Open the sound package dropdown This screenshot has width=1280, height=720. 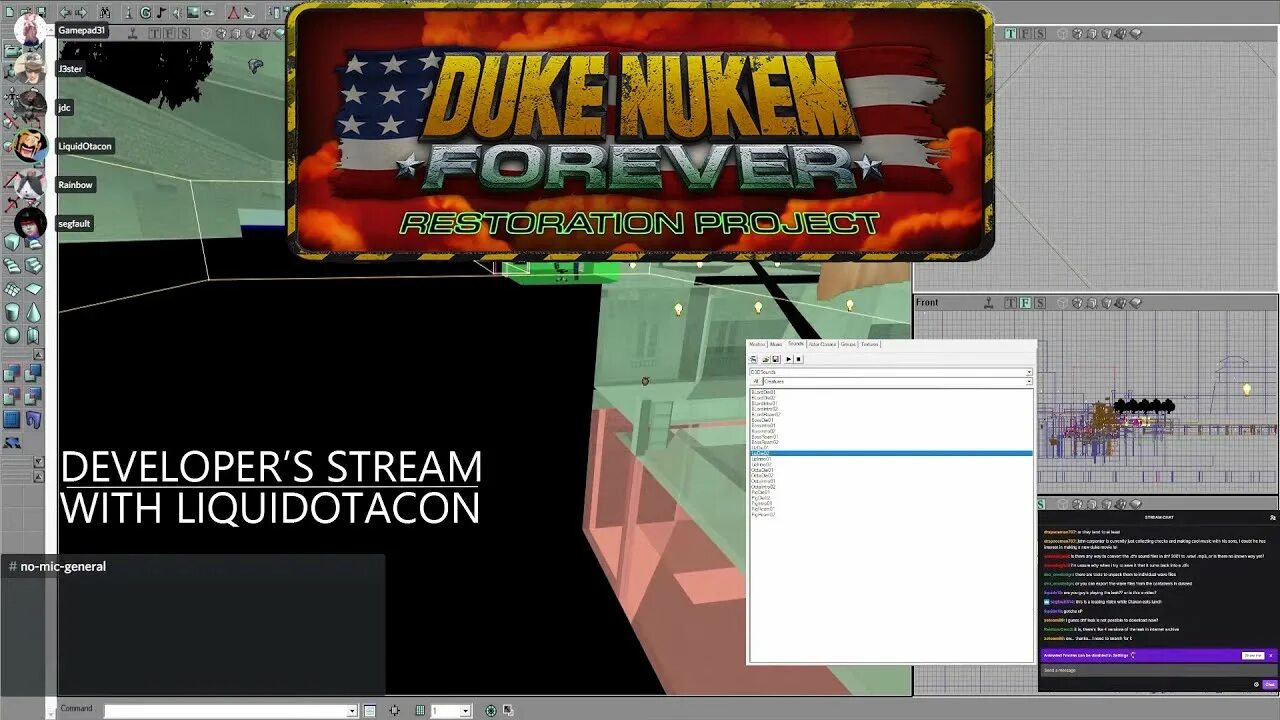(x=1029, y=372)
